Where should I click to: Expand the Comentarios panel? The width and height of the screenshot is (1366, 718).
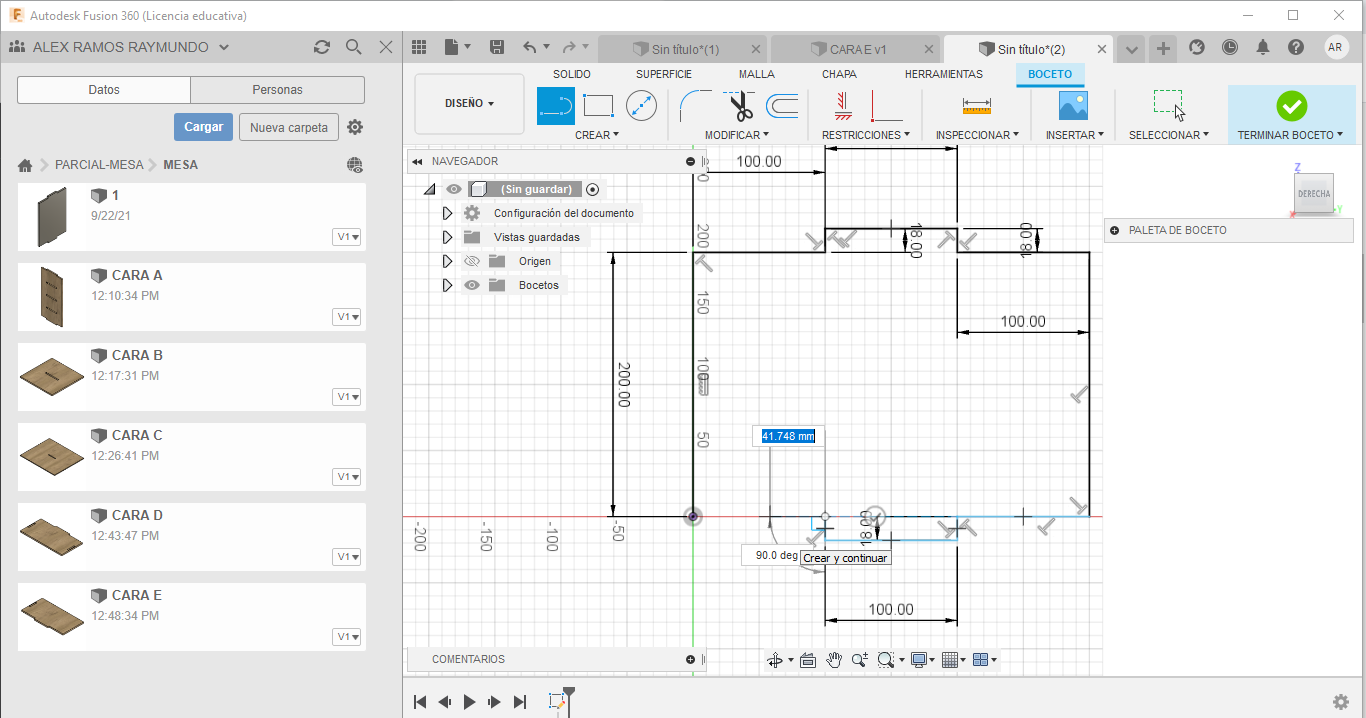690,659
